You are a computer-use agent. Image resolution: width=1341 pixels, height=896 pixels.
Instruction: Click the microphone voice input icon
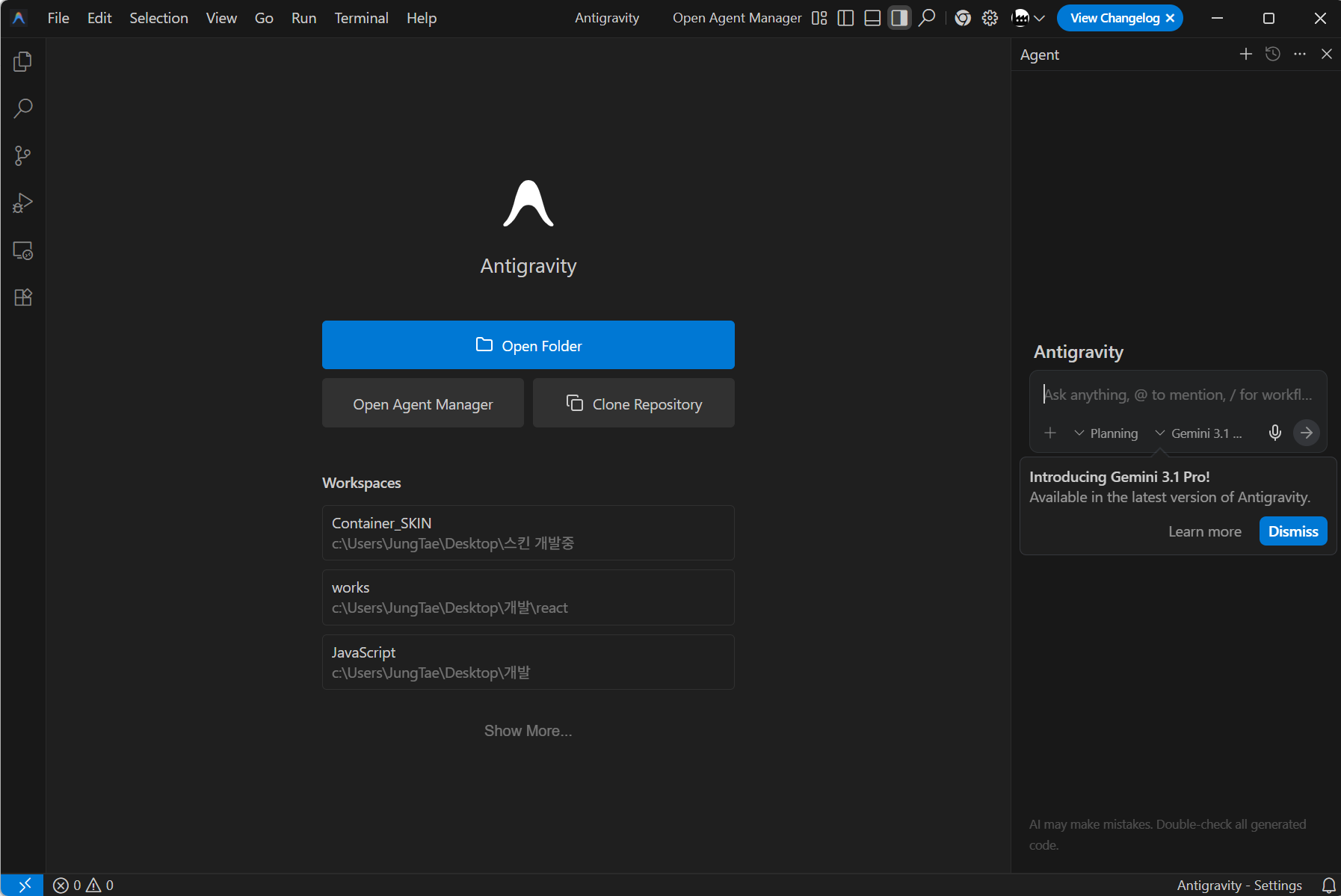[1274, 433]
